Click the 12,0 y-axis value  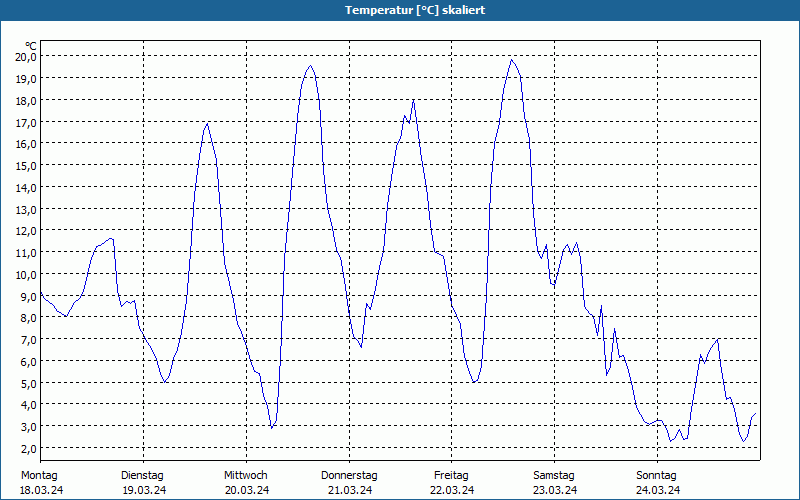pyautogui.click(x=26, y=231)
